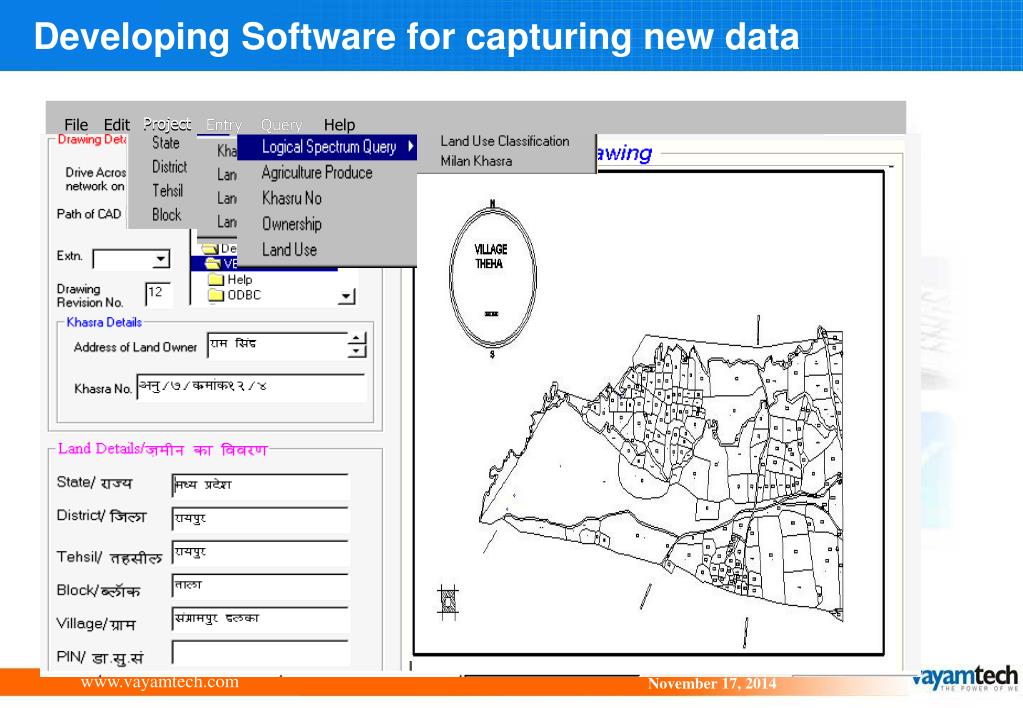Expand the Extn. dropdown
This screenshot has height=708, width=1023.
(x=160, y=259)
